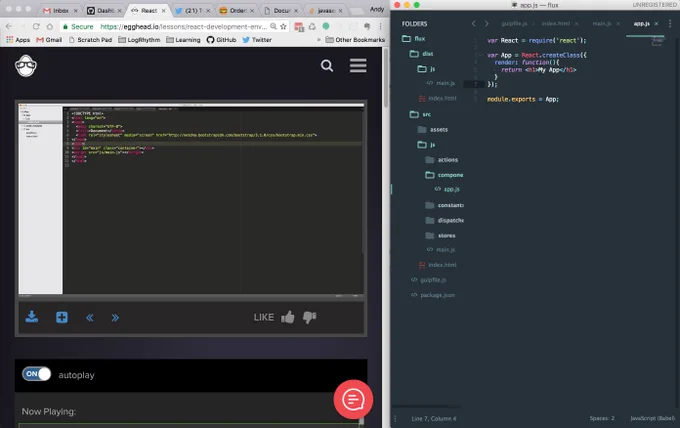Like the lesson with the thumbs-up icon
Image resolution: width=680 pixels, height=428 pixels.
[288, 317]
